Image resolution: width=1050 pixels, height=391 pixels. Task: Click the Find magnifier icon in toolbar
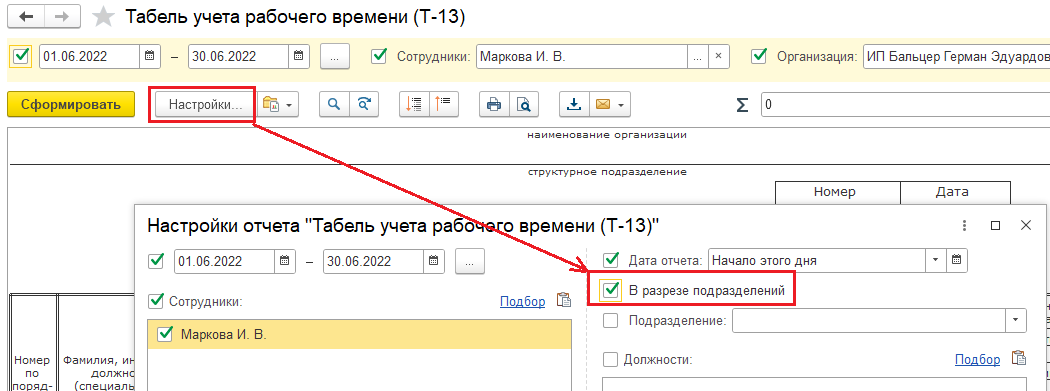333,104
